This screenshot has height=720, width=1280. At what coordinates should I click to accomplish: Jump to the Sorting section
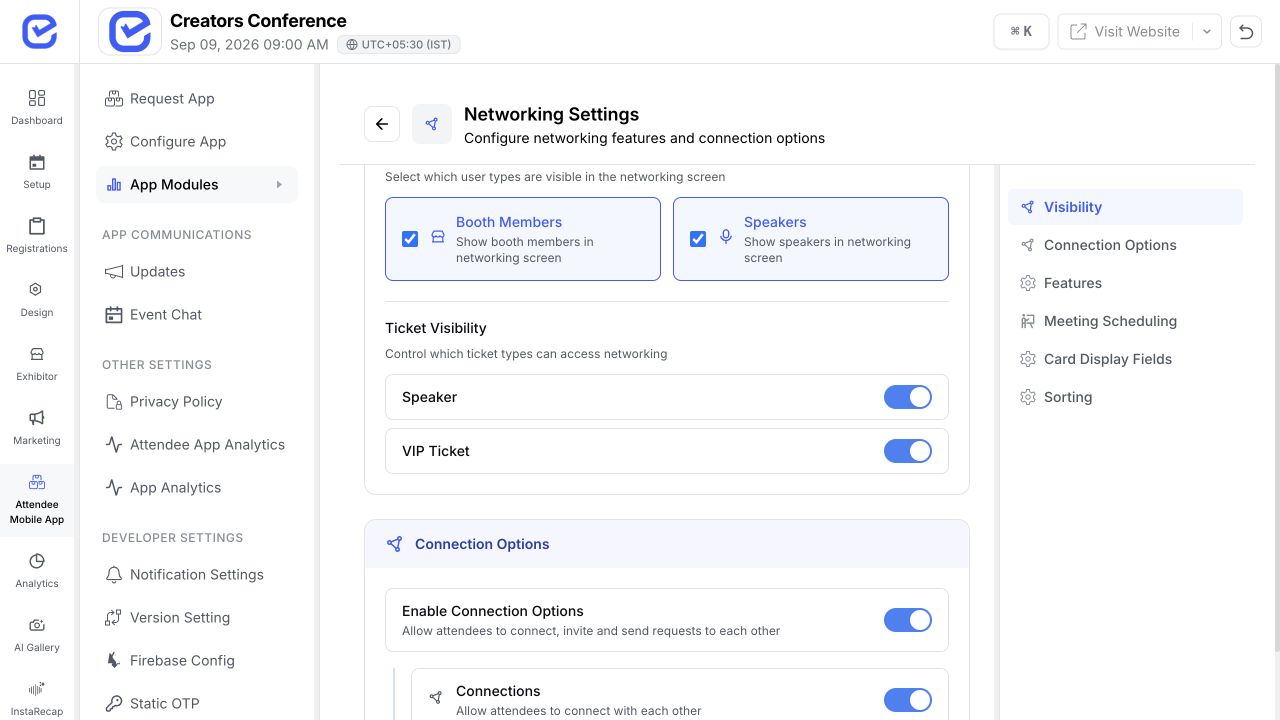click(x=1125, y=397)
